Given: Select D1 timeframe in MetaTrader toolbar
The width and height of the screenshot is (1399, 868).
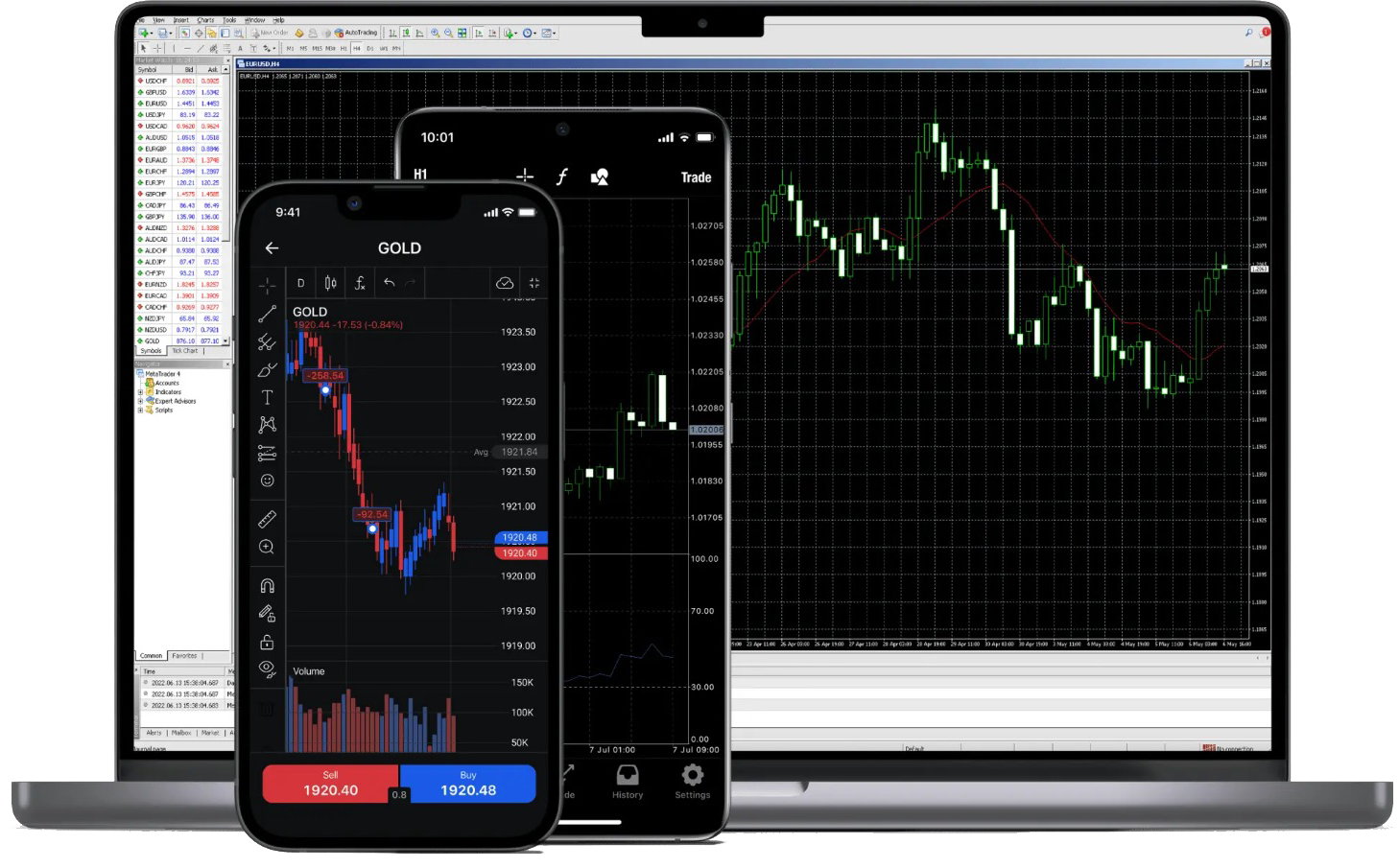Looking at the screenshot, I should coord(369,48).
